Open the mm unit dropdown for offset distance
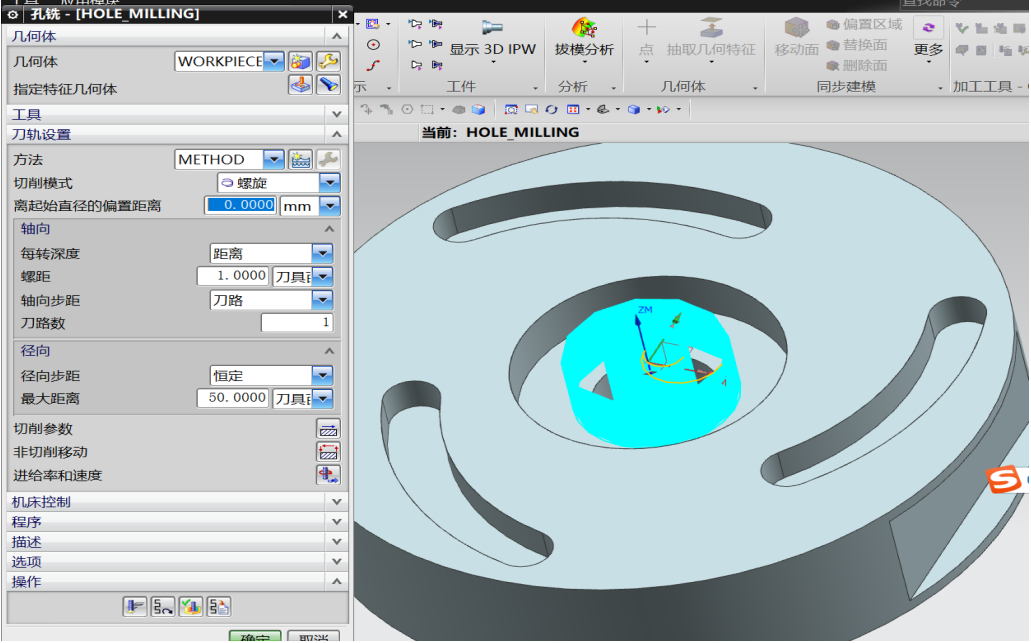Image resolution: width=1031 pixels, height=643 pixels. pyautogui.click(x=329, y=206)
